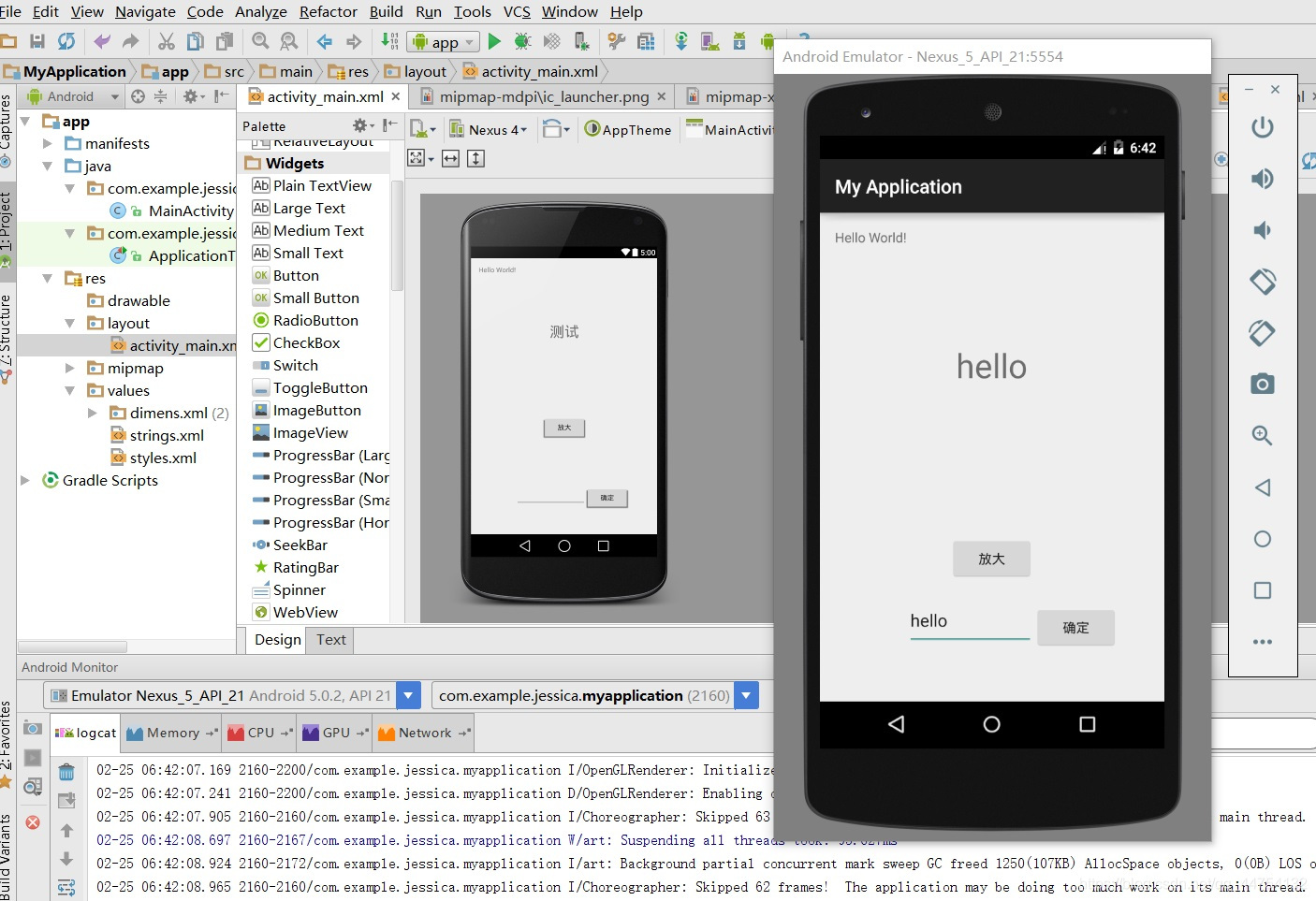This screenshot has height=901, width=1316.
Task: Open the Build menu
Action: pos(387,11)
